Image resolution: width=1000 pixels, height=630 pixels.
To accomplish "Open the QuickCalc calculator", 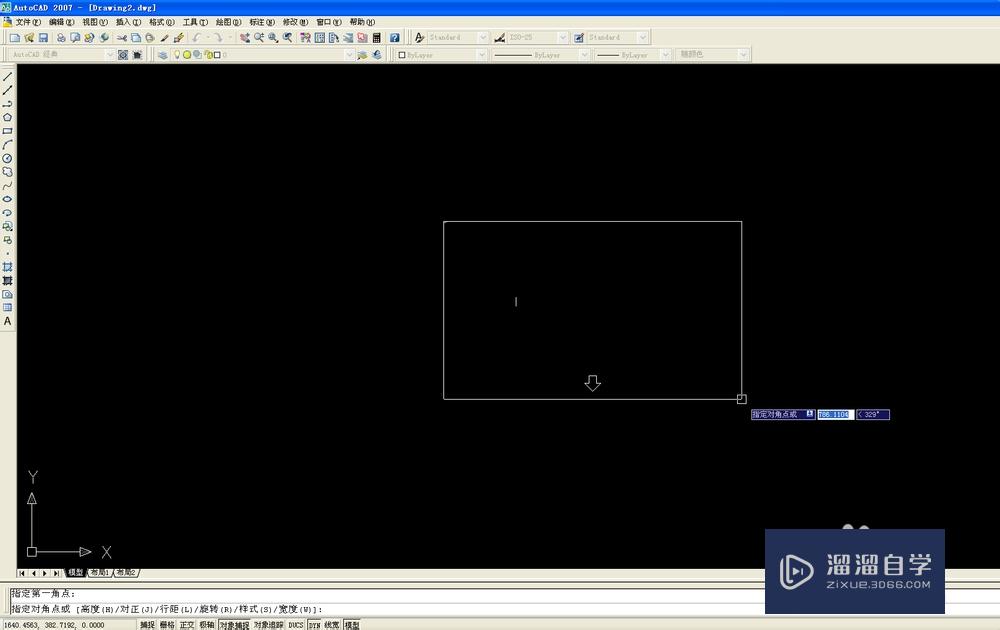I will [376, 37].
